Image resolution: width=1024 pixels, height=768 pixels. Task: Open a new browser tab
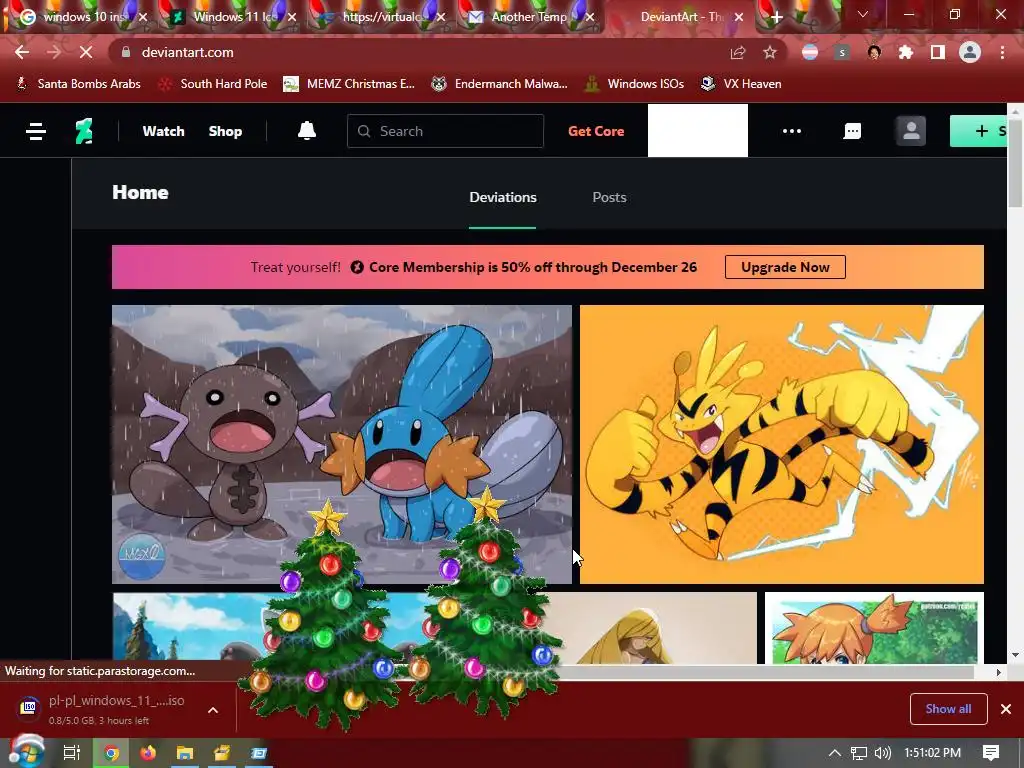tap(776, 17)
